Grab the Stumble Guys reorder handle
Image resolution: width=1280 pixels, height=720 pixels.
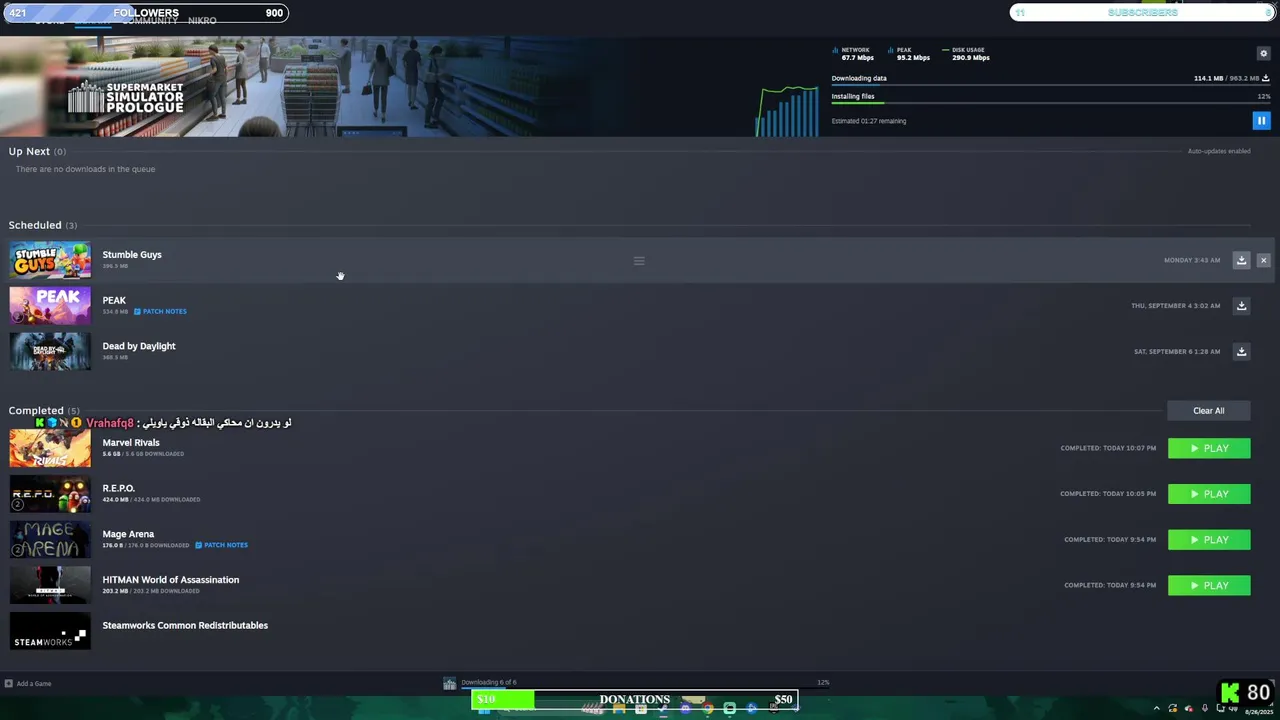pos(639,261)
